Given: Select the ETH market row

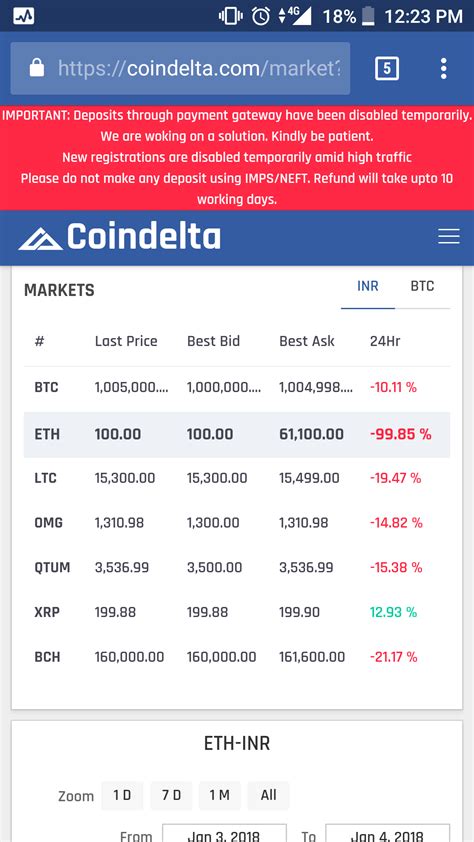Looking at the screenshot, I should click(x=237, y=434).
